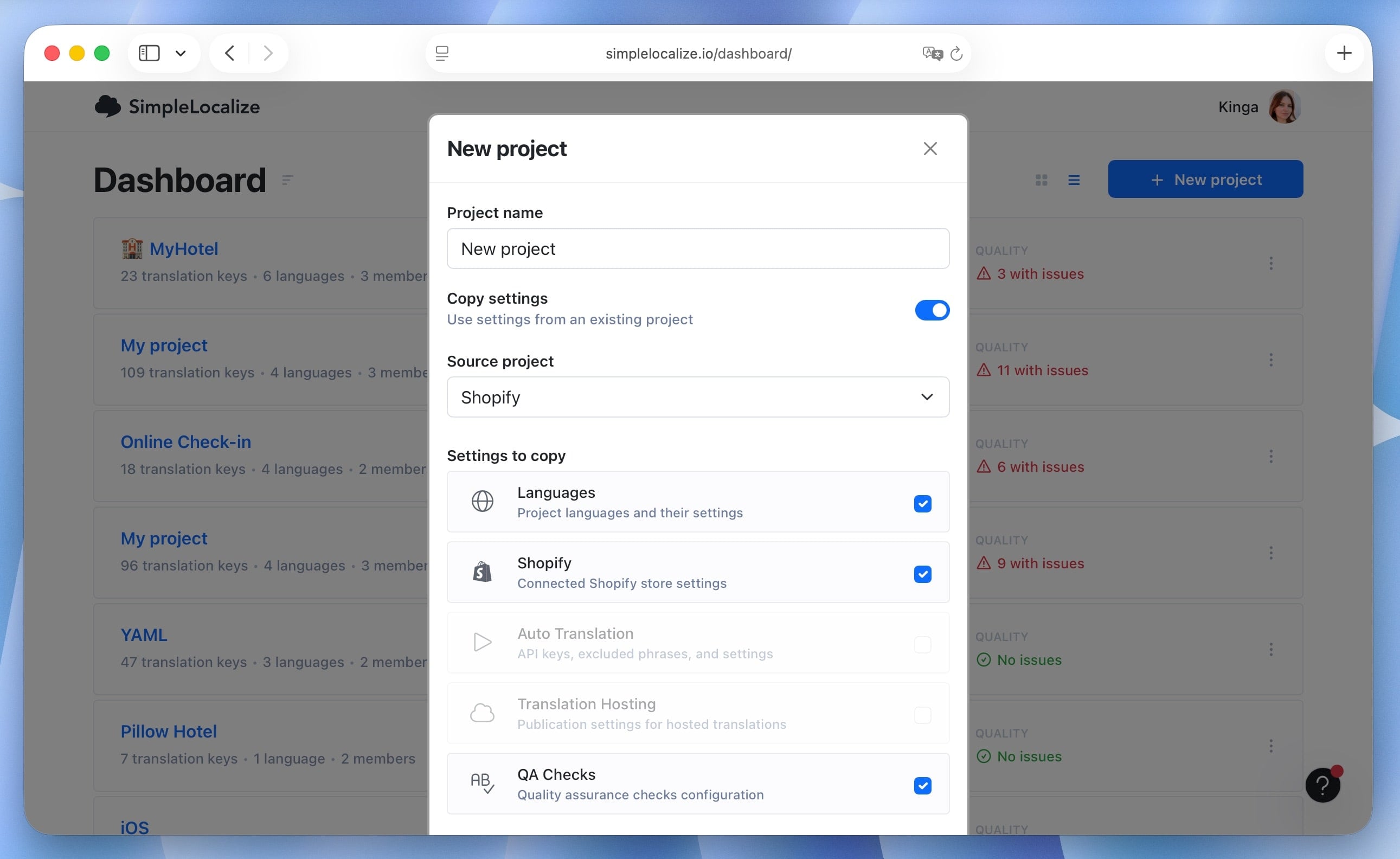Click the SimpleLocalize cloud logo
Image resolution: width=1400 pixels, height=859 pixels.
pyautogui.click(x=108, y=106)
